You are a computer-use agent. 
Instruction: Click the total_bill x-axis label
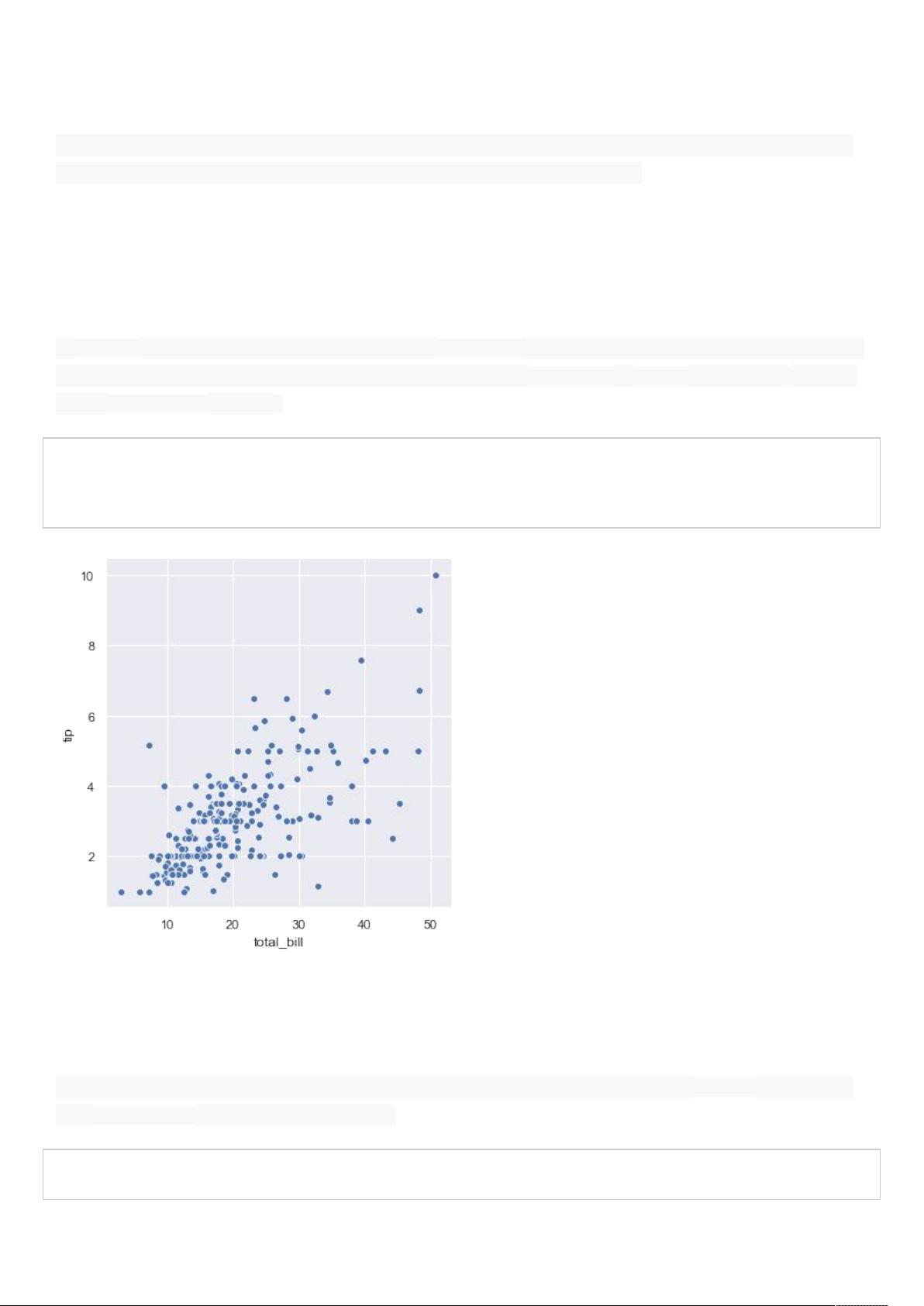[278, 942]
